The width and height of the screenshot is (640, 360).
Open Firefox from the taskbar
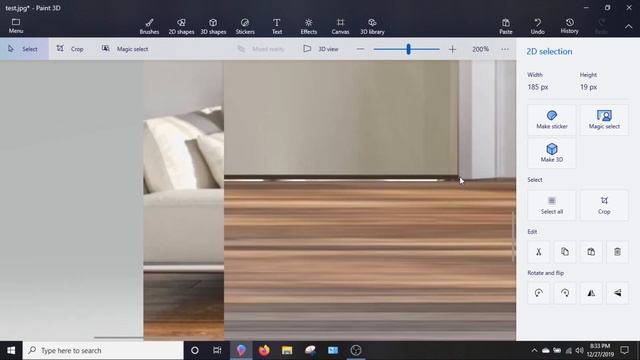[264, 350]
